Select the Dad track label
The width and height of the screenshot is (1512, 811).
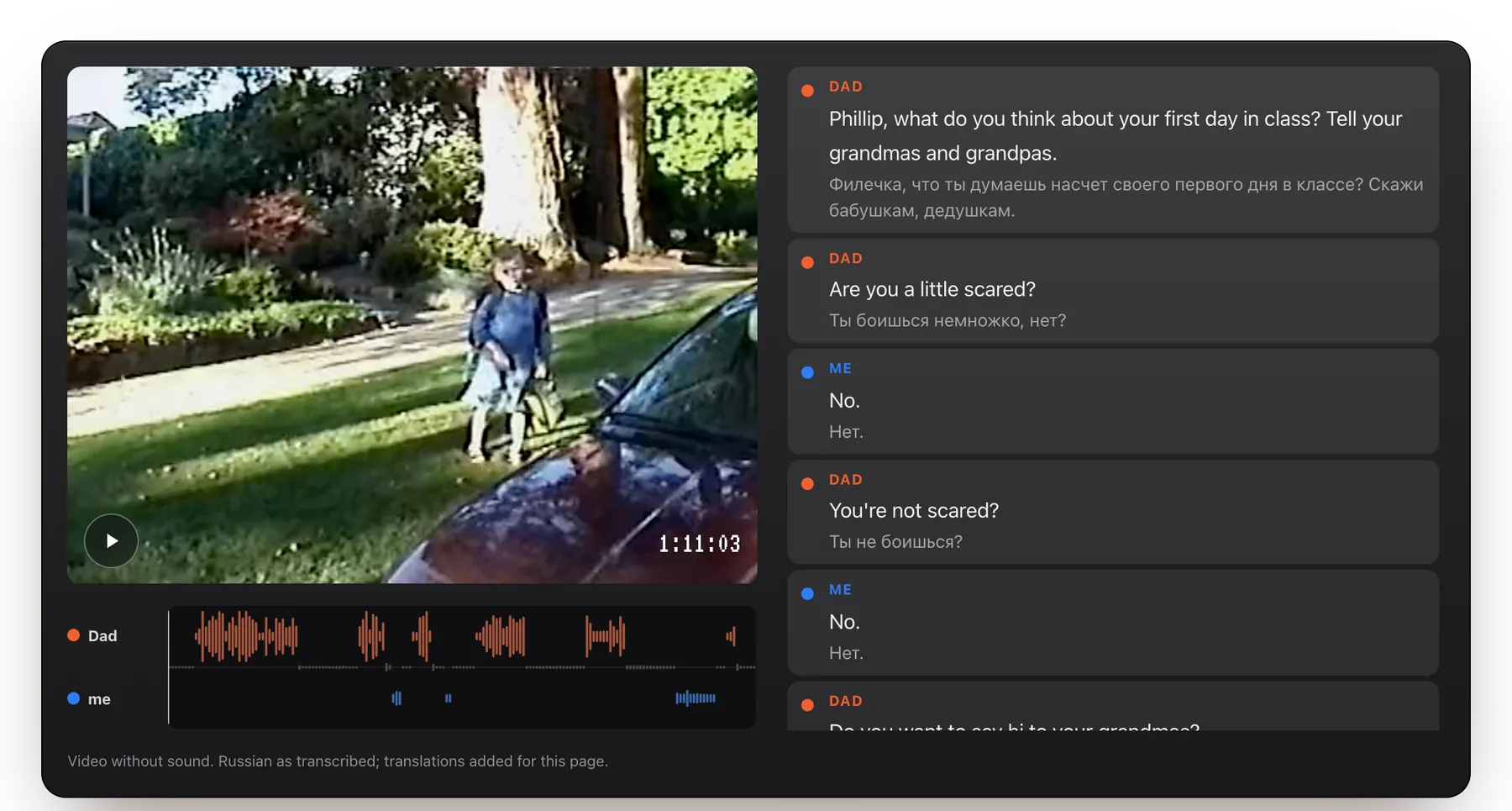[x=102, y=636]
